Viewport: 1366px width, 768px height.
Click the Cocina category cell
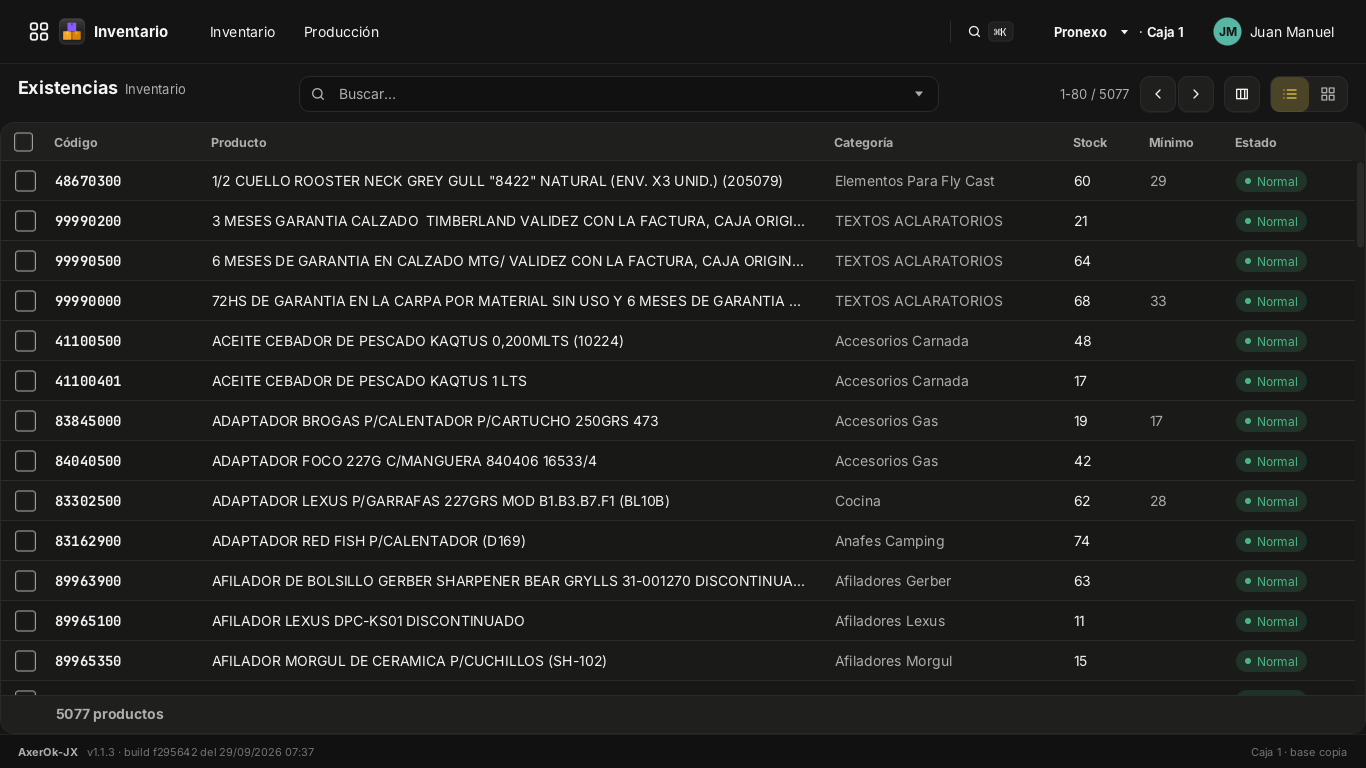pos(858,501)
